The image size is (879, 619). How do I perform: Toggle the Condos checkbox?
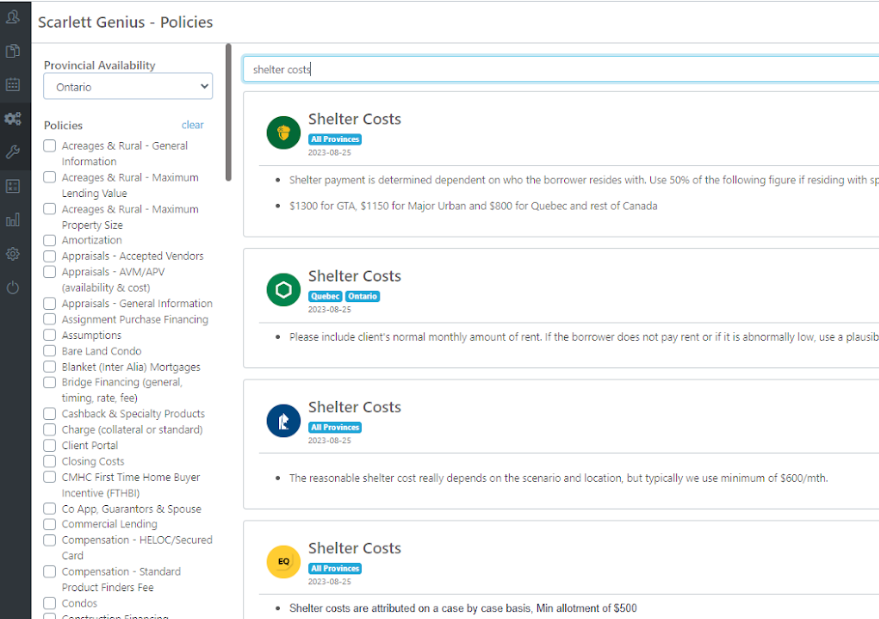(50, 603)
